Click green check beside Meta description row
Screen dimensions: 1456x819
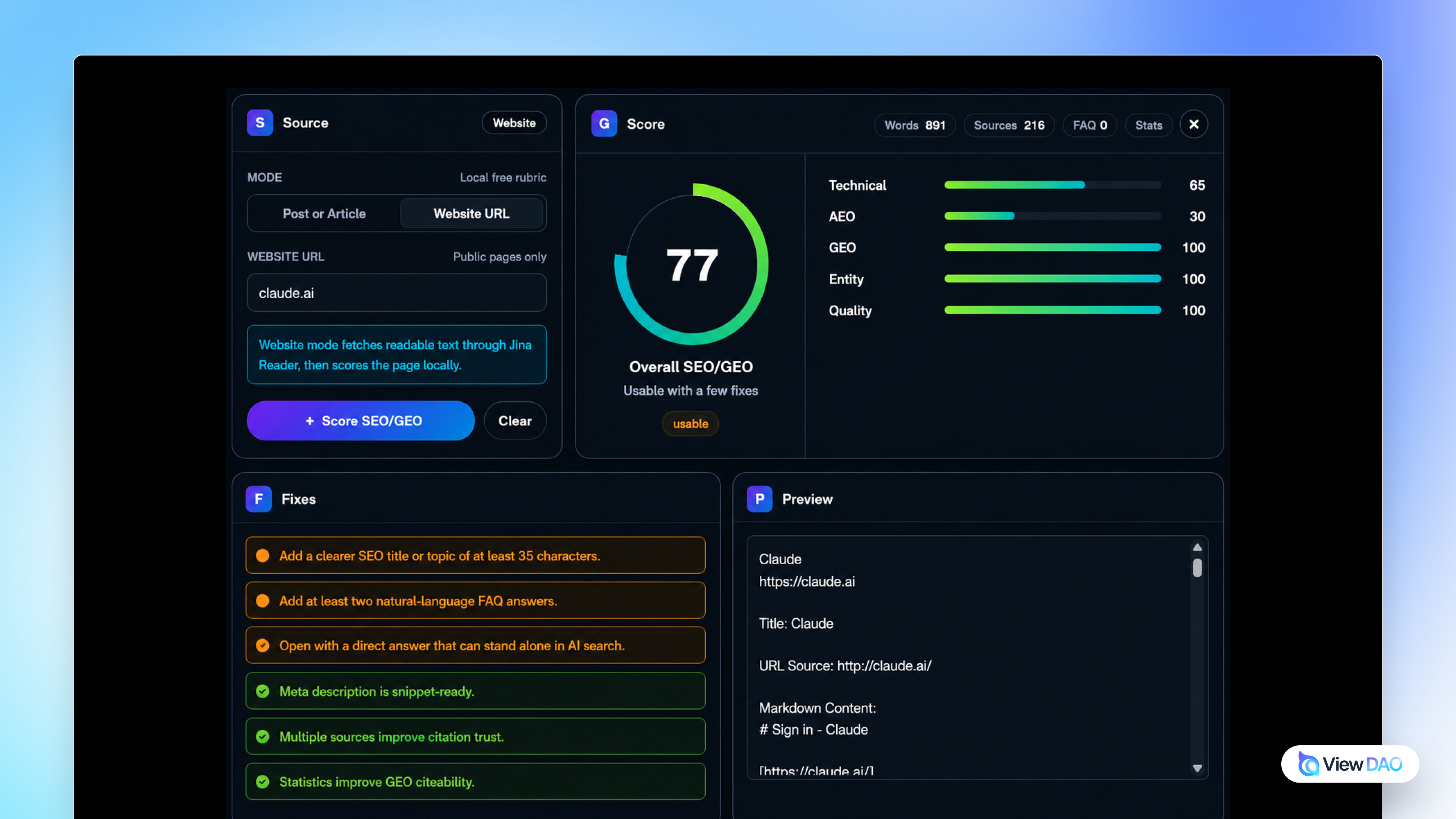262,691
